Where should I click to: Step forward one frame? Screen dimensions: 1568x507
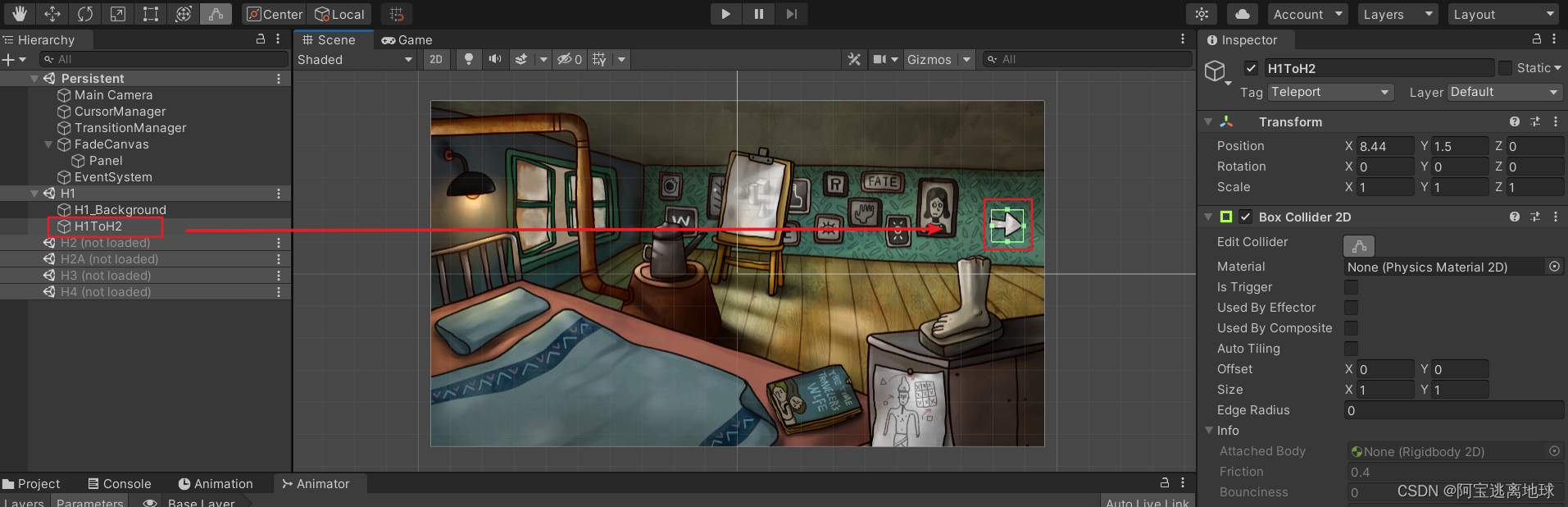tap(791, 14)
